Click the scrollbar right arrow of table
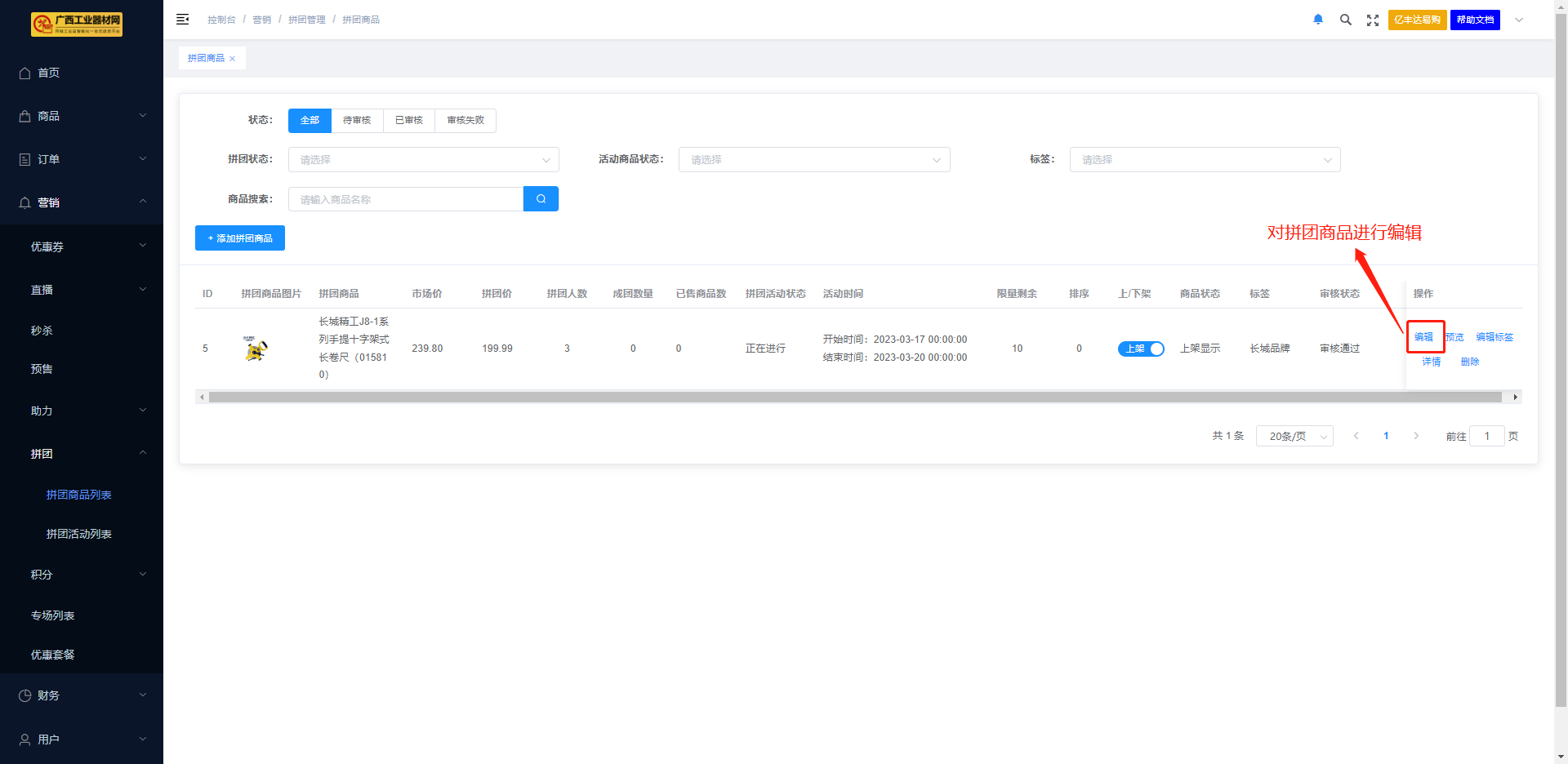1568x764 pixels. click(1516, 398)
